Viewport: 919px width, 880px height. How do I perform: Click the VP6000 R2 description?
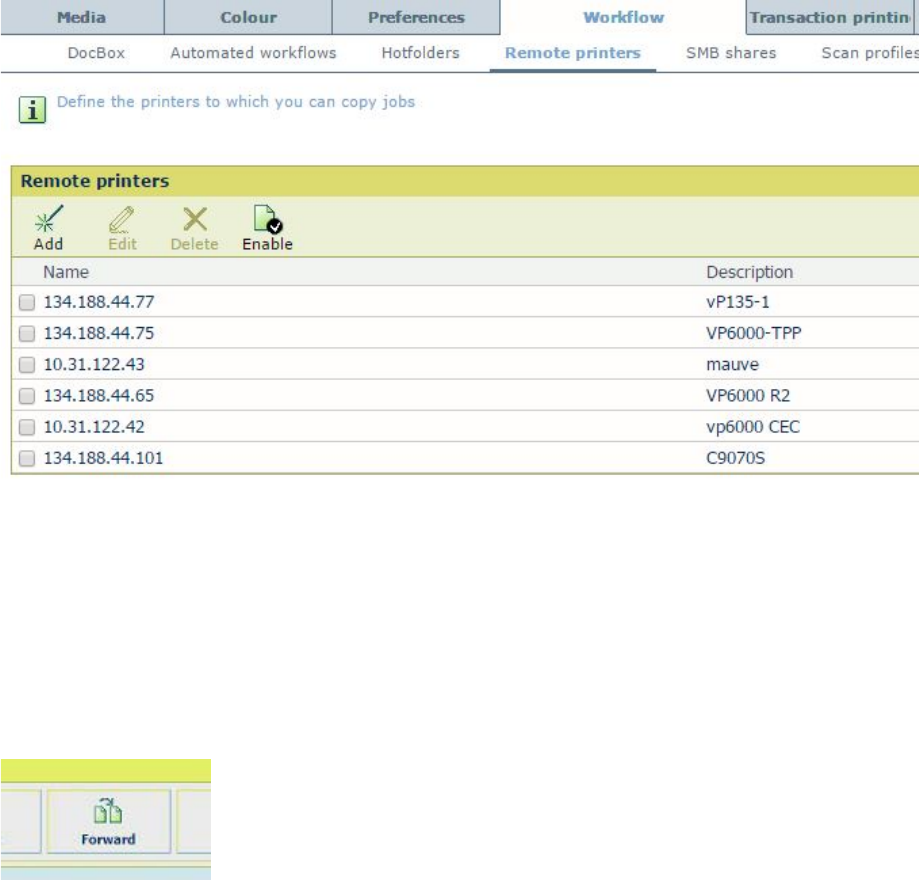tap(748, 395)
